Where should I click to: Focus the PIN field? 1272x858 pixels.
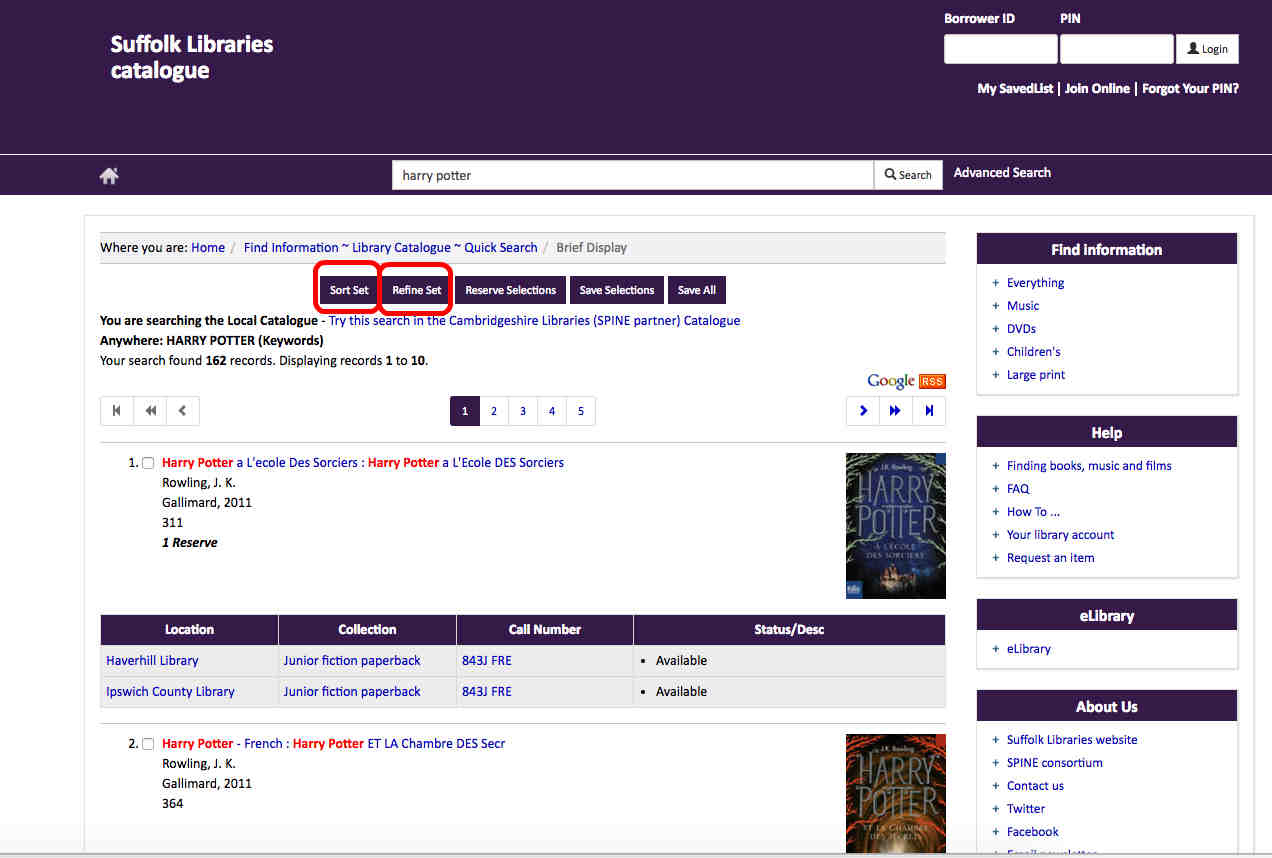coord(1116,49)
